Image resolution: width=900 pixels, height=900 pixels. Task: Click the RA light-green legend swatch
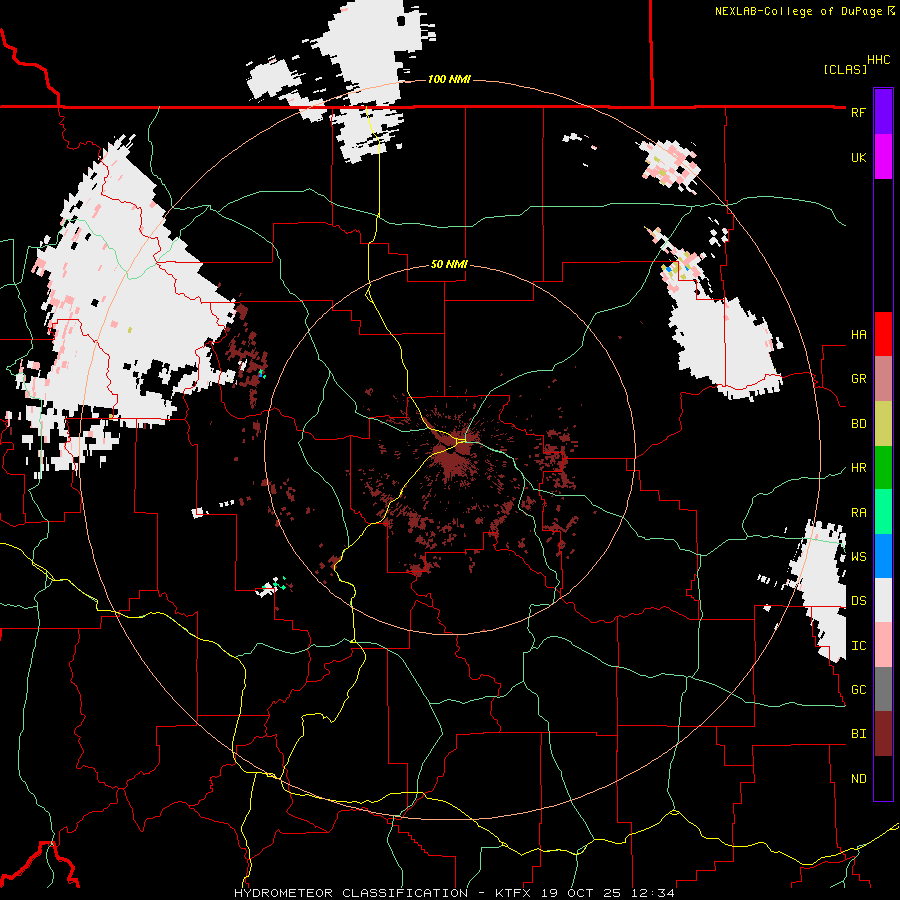click(x=883, y=512)
